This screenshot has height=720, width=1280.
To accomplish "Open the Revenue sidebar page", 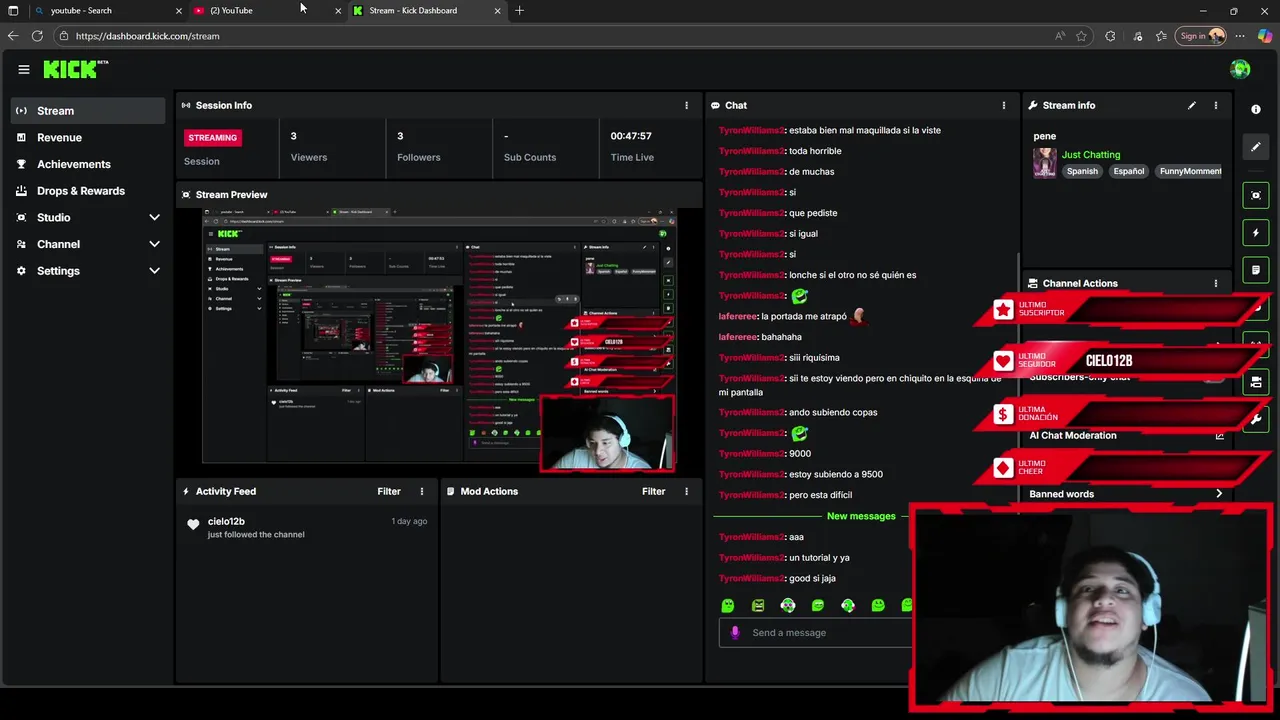I will [88, 138].
